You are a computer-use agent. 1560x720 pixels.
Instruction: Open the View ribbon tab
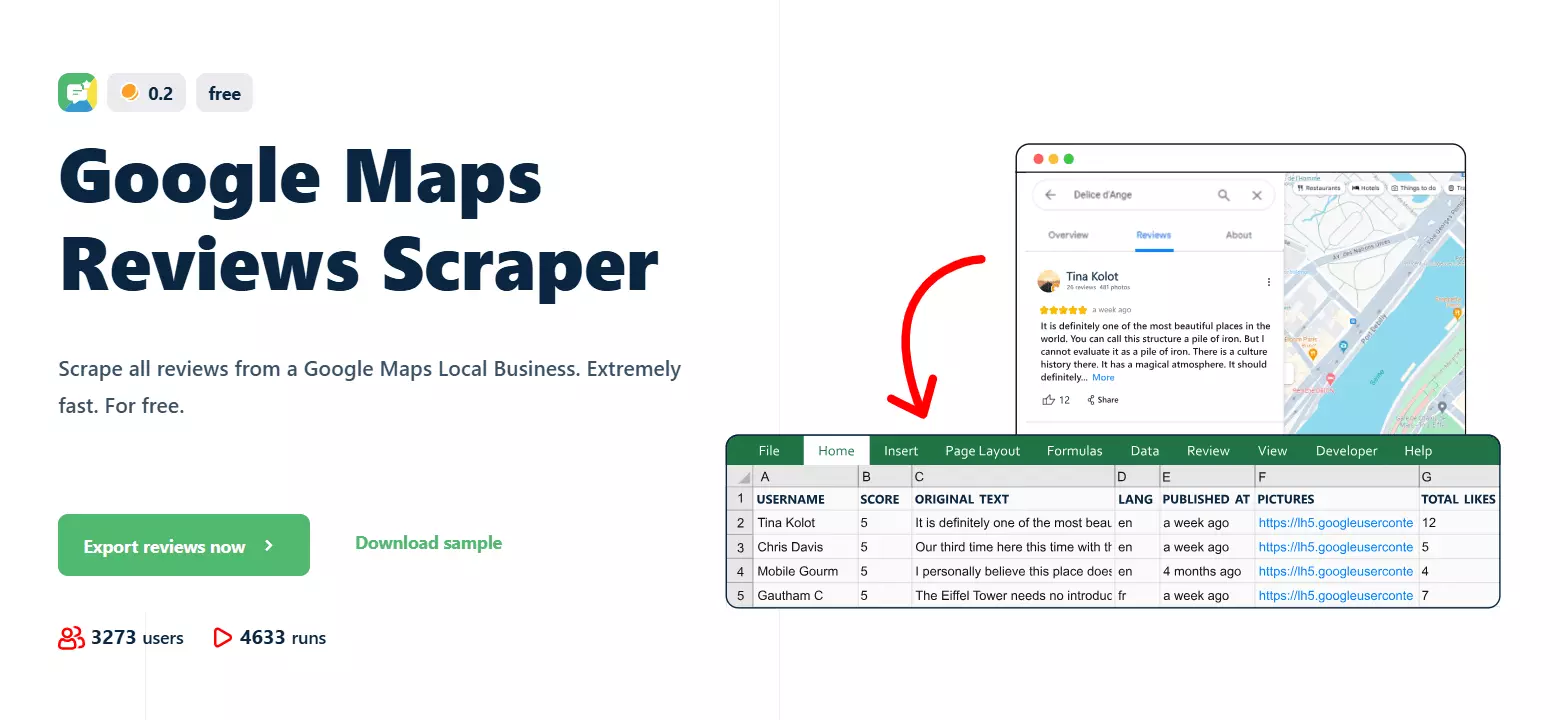(1273, 451)
